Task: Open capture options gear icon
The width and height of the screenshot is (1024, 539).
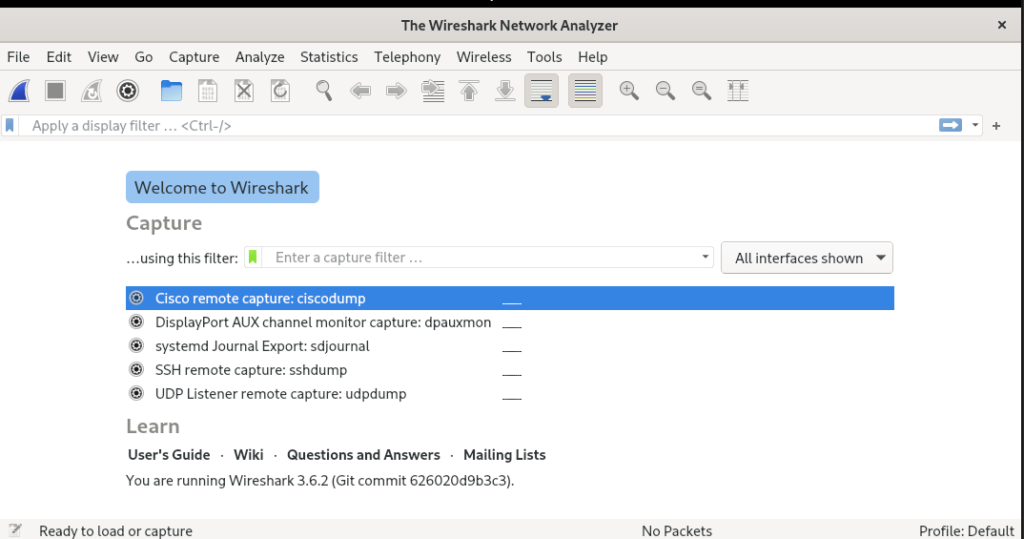Action: [128, 91]
